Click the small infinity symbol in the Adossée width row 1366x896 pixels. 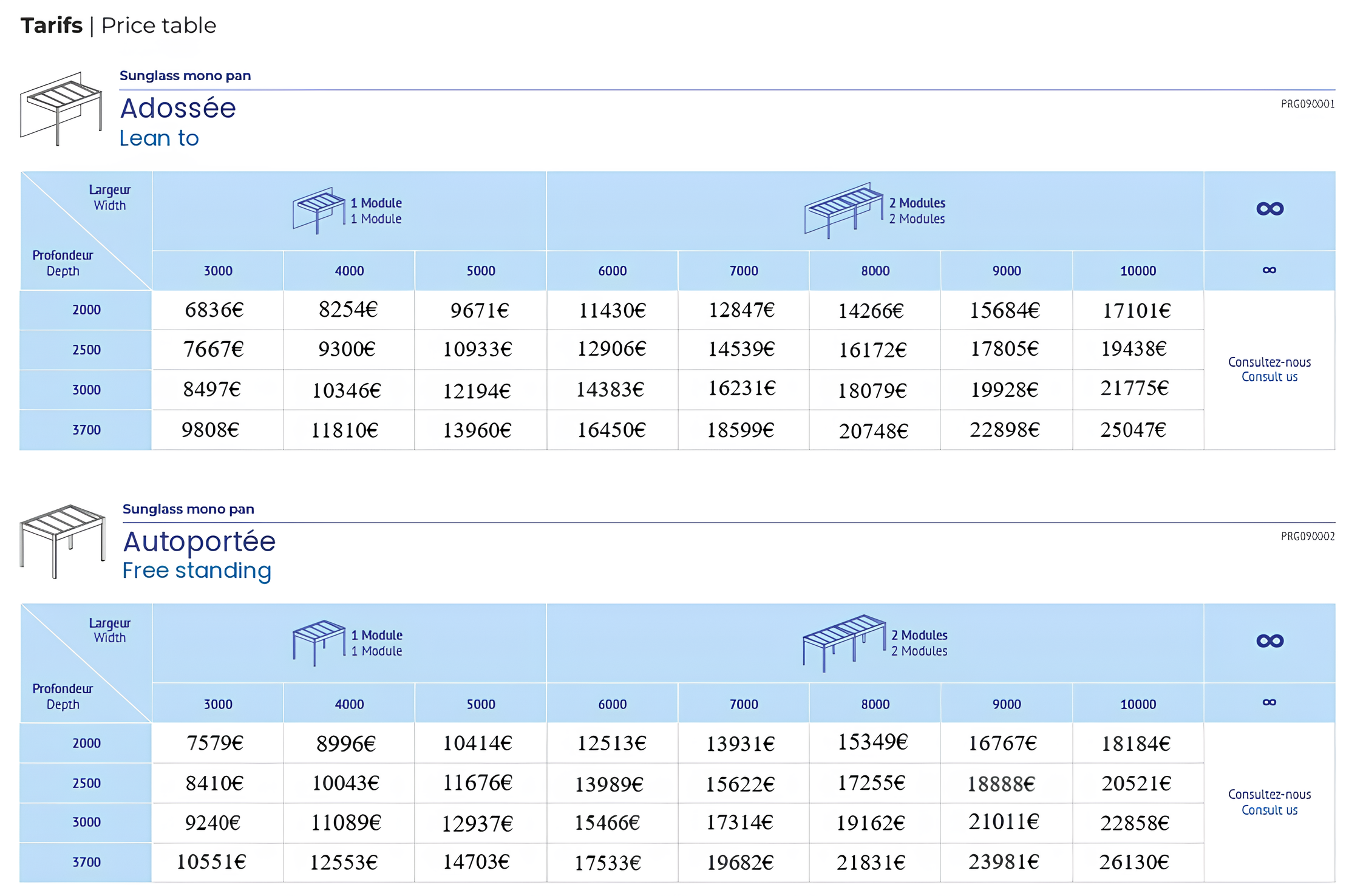pyautogui.click(x=1269, y=270)
